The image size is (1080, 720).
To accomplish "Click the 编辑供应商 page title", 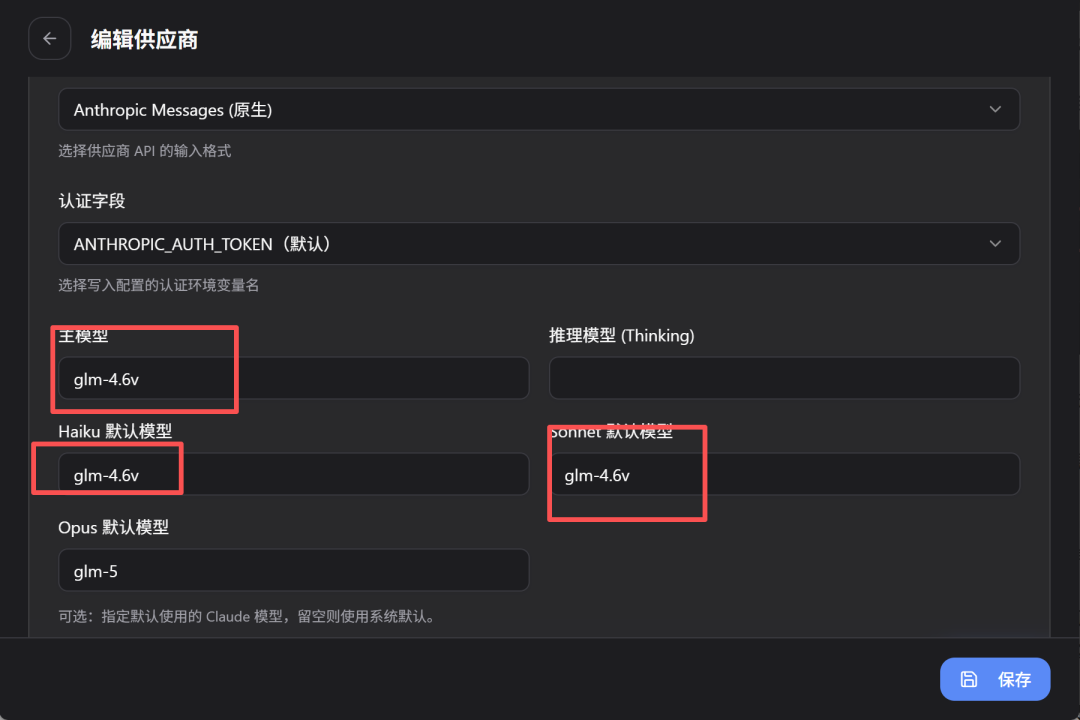I will (144, 39).
